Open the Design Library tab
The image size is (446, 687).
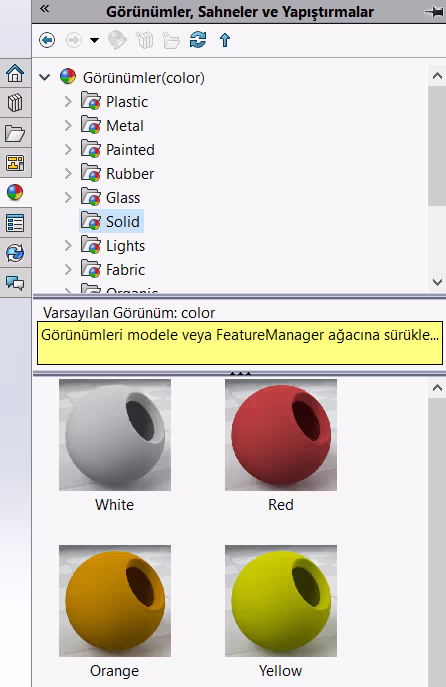click(15, 103)
